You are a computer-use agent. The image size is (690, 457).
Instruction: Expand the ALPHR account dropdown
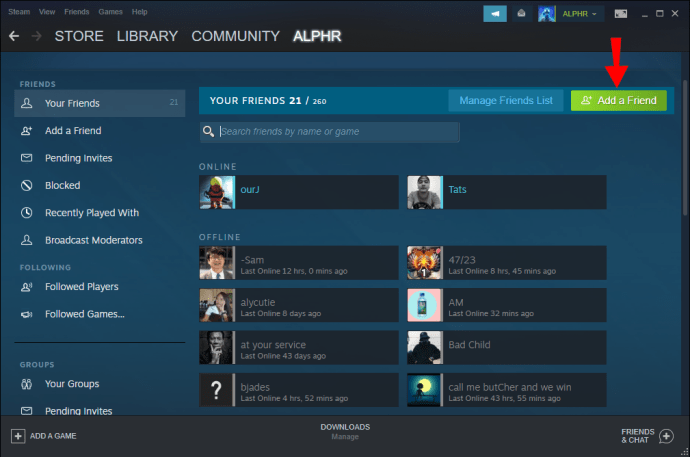pyautogui.click(x=579, y=14)
